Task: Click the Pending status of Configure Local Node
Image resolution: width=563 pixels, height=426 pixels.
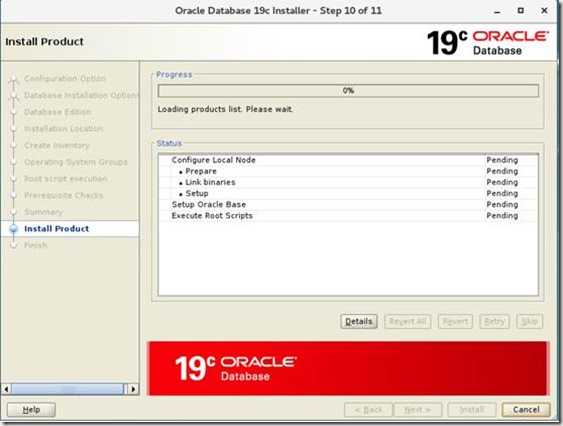Action: pos(502,160)
